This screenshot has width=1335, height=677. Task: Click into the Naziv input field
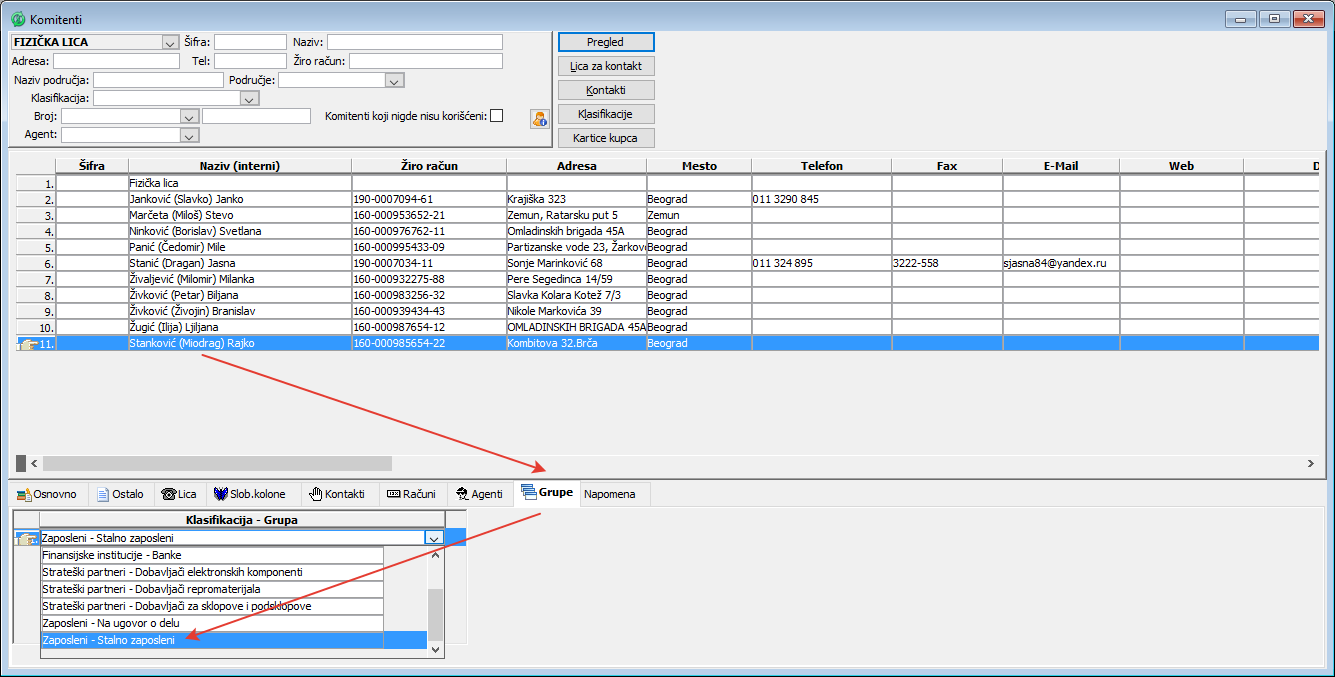[x=414, y=42]
